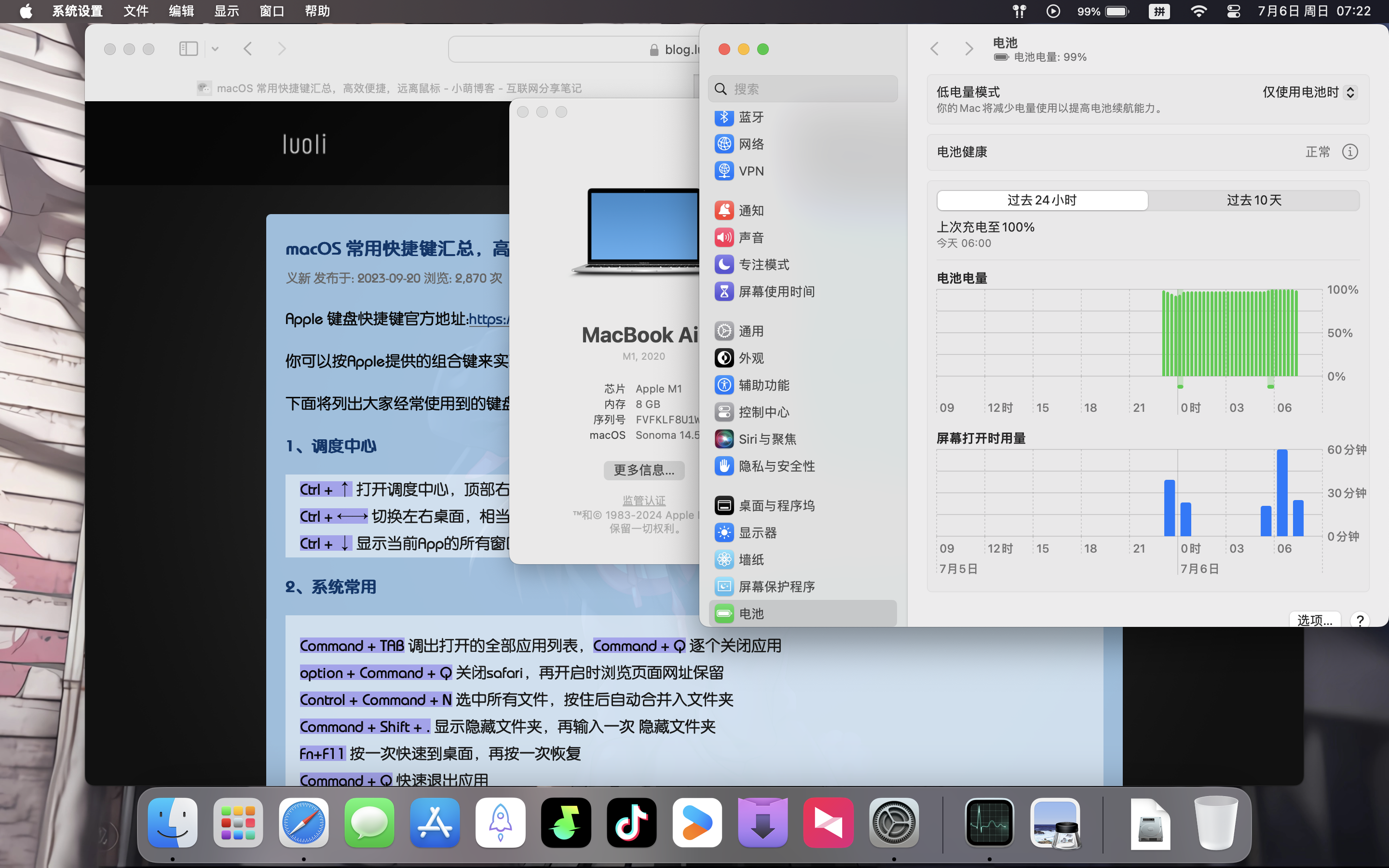Open Bluetooth (蓝牙) settings in sidebar
1389x868 pixels.
pyautogui.click(x=803, y=117)
